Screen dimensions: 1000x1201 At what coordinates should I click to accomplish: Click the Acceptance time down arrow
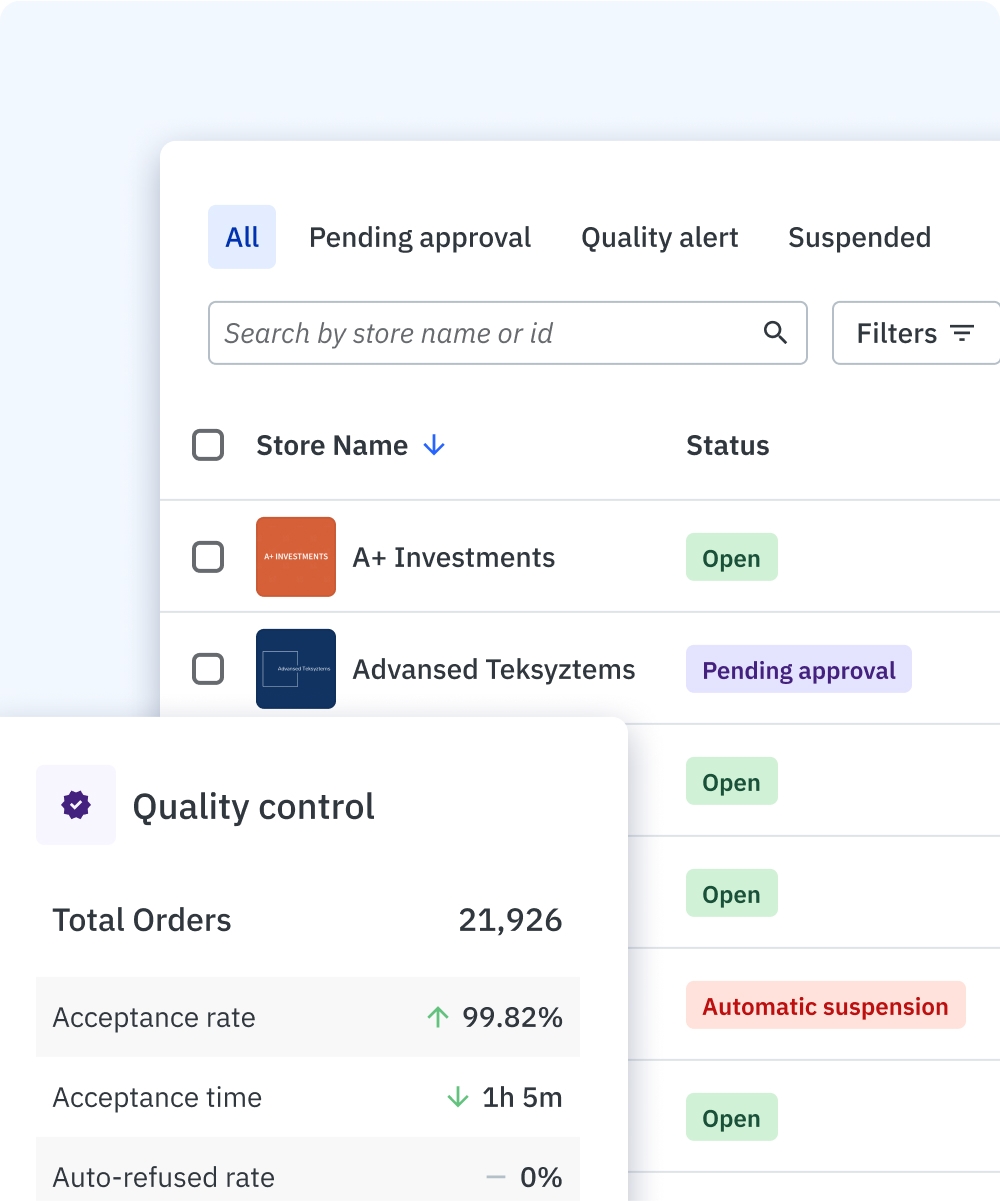point(457,1098)
